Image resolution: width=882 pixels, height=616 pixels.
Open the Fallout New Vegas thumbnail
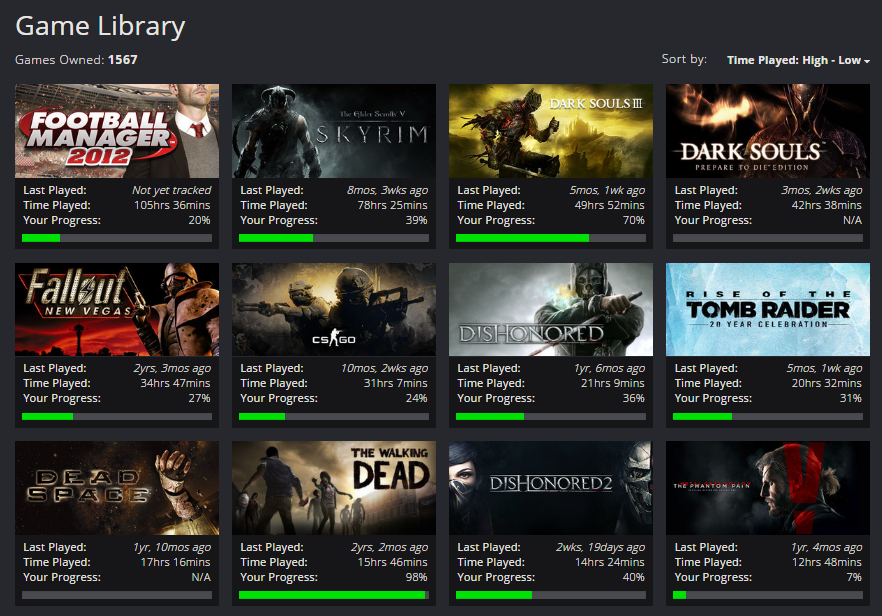117,309
